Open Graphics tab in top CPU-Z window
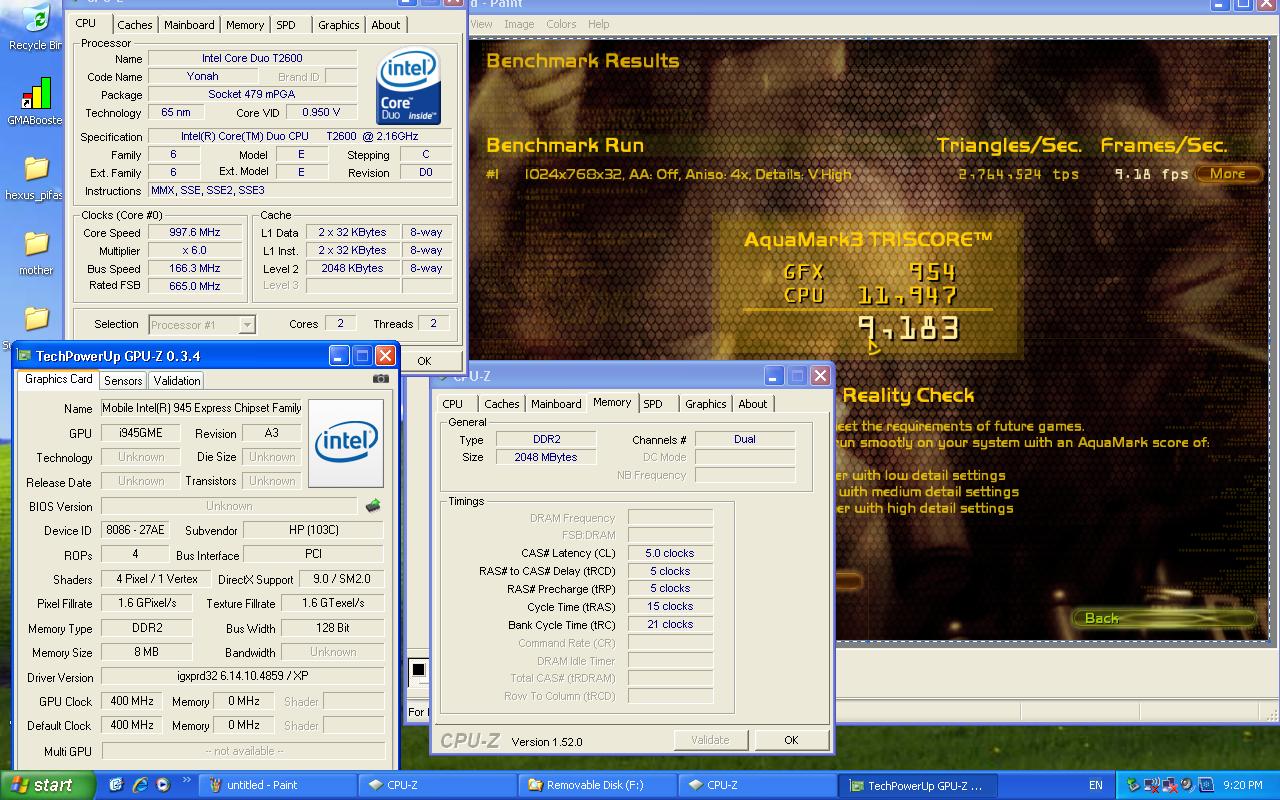Screen dimensions: 1280x800 (x=339, y=25)
